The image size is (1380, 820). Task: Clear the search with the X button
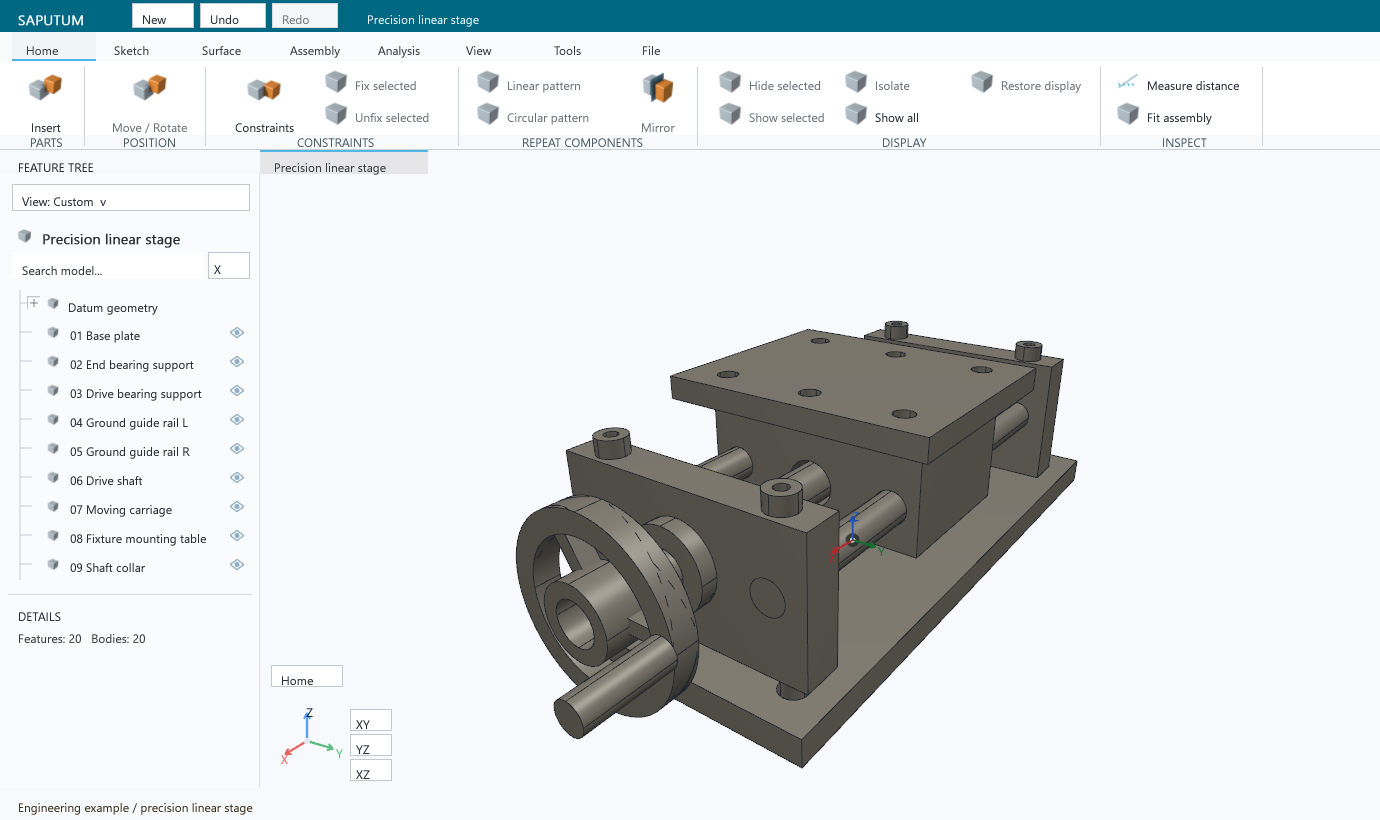click(x=229, y=266)
